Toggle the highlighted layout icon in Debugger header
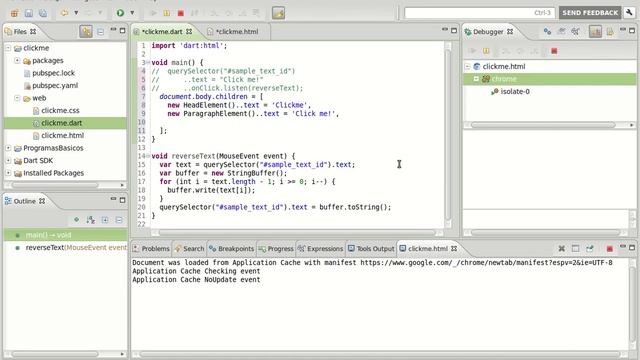This screenshot has height=360, width=640. point(595,31)
